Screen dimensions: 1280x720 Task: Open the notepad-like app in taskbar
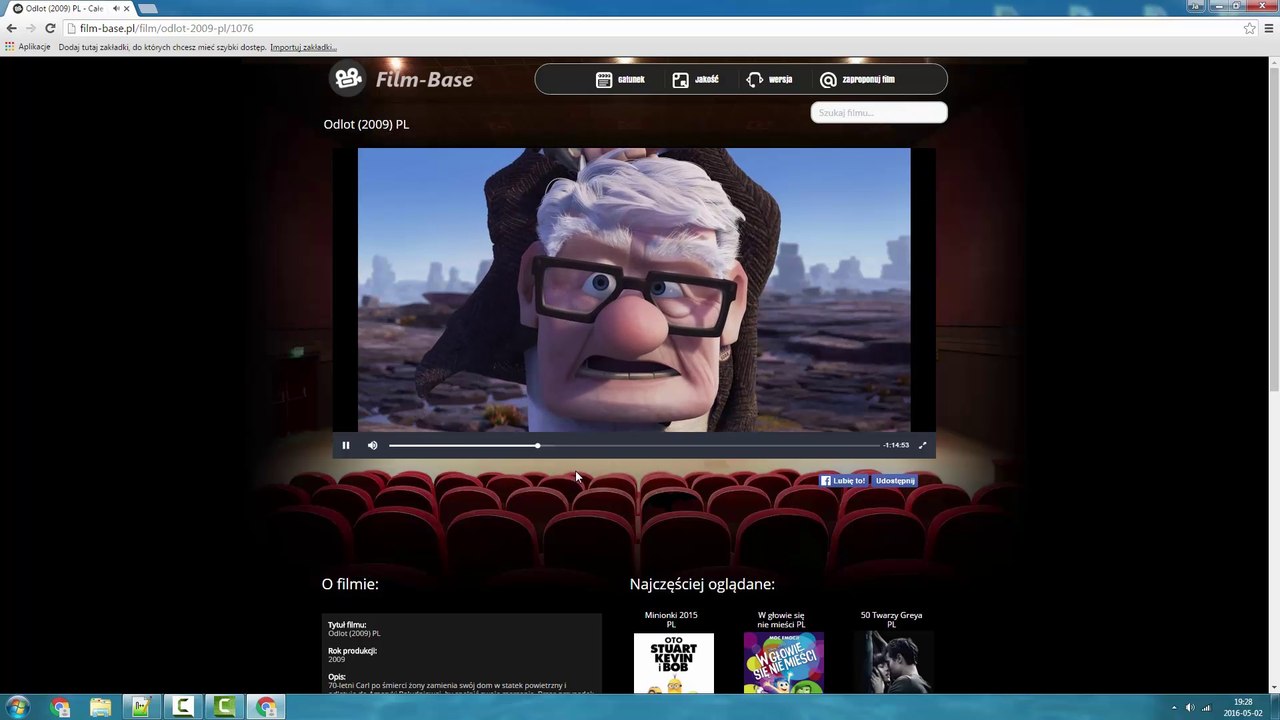pyautogui.click(x=142, y=707)
